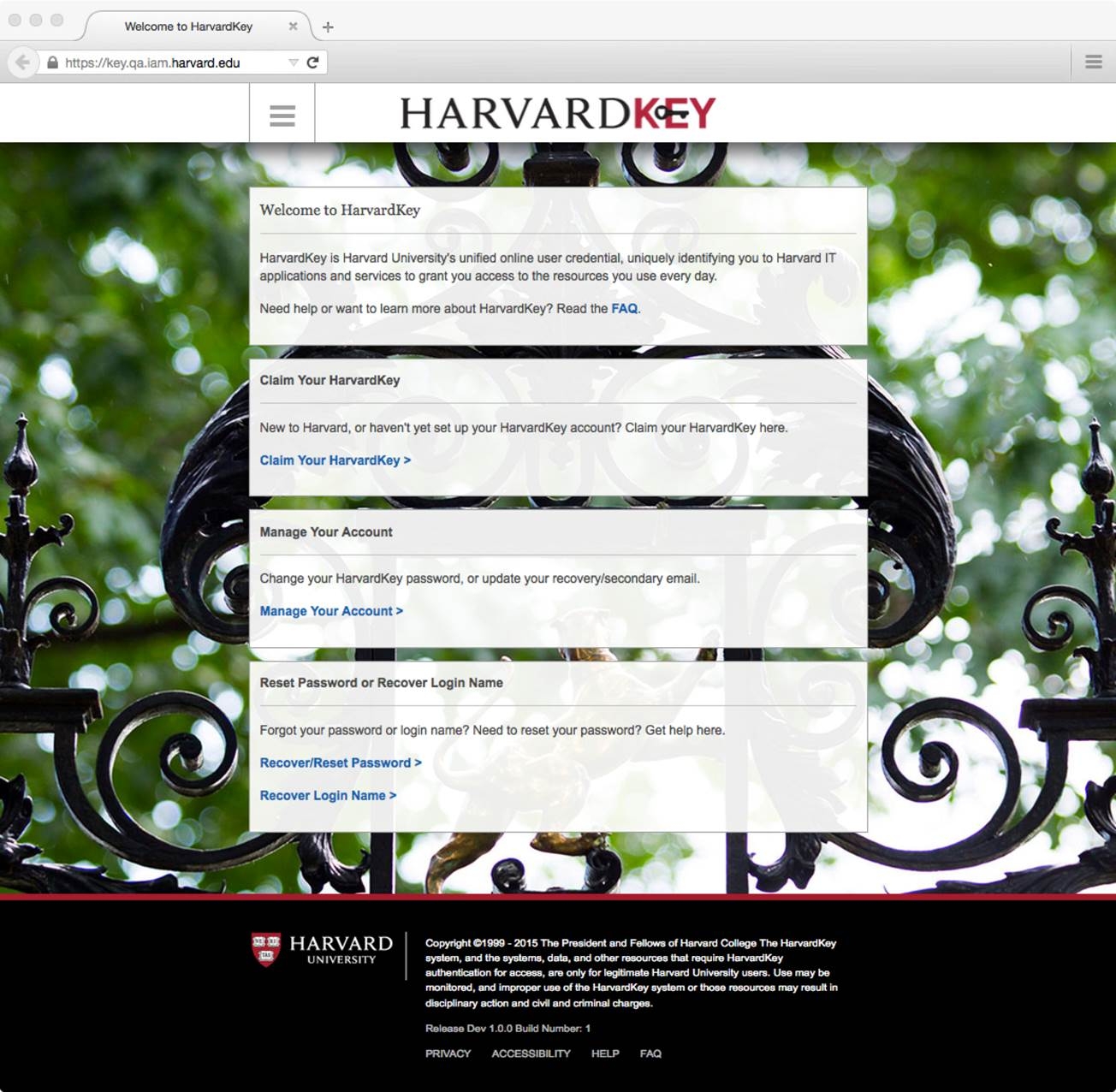Open the hamburger navigation menu
The height and width of the screenshot is (1092, 1116).
[x=282, y=115]
